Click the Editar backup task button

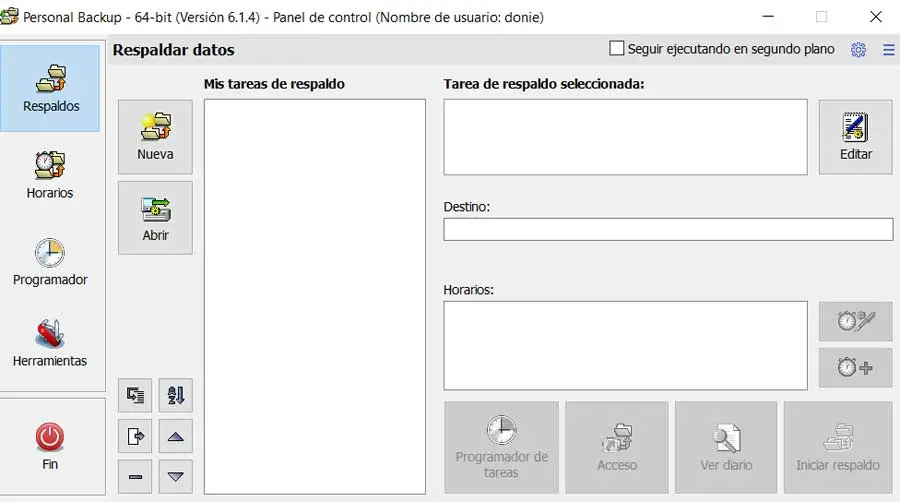(855, 137)
